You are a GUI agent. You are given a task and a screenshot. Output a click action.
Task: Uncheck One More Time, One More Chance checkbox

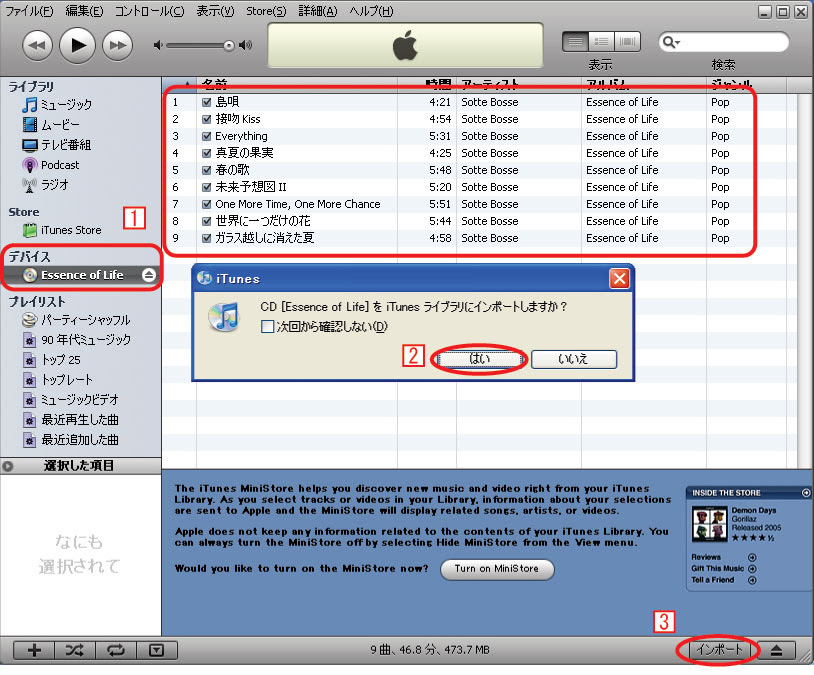point(206,205)
